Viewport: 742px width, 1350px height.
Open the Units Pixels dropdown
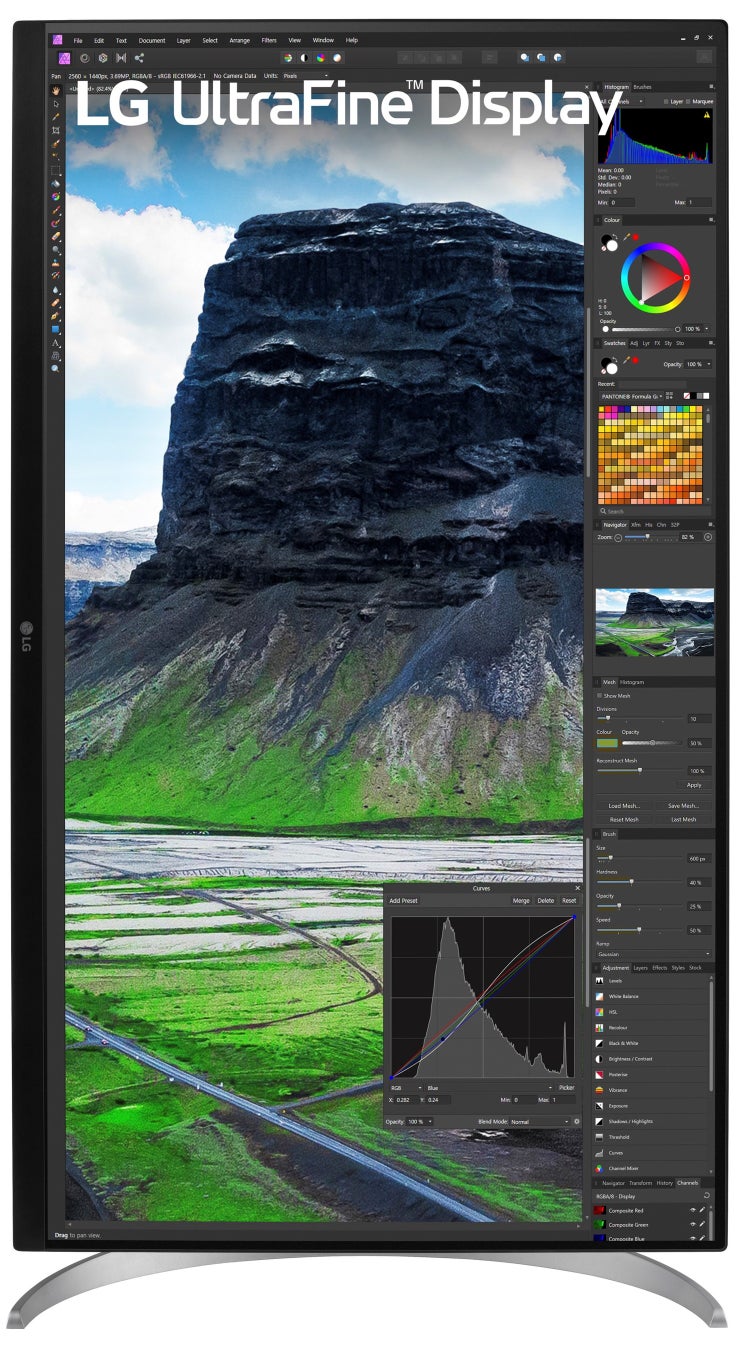coord(305,76)
